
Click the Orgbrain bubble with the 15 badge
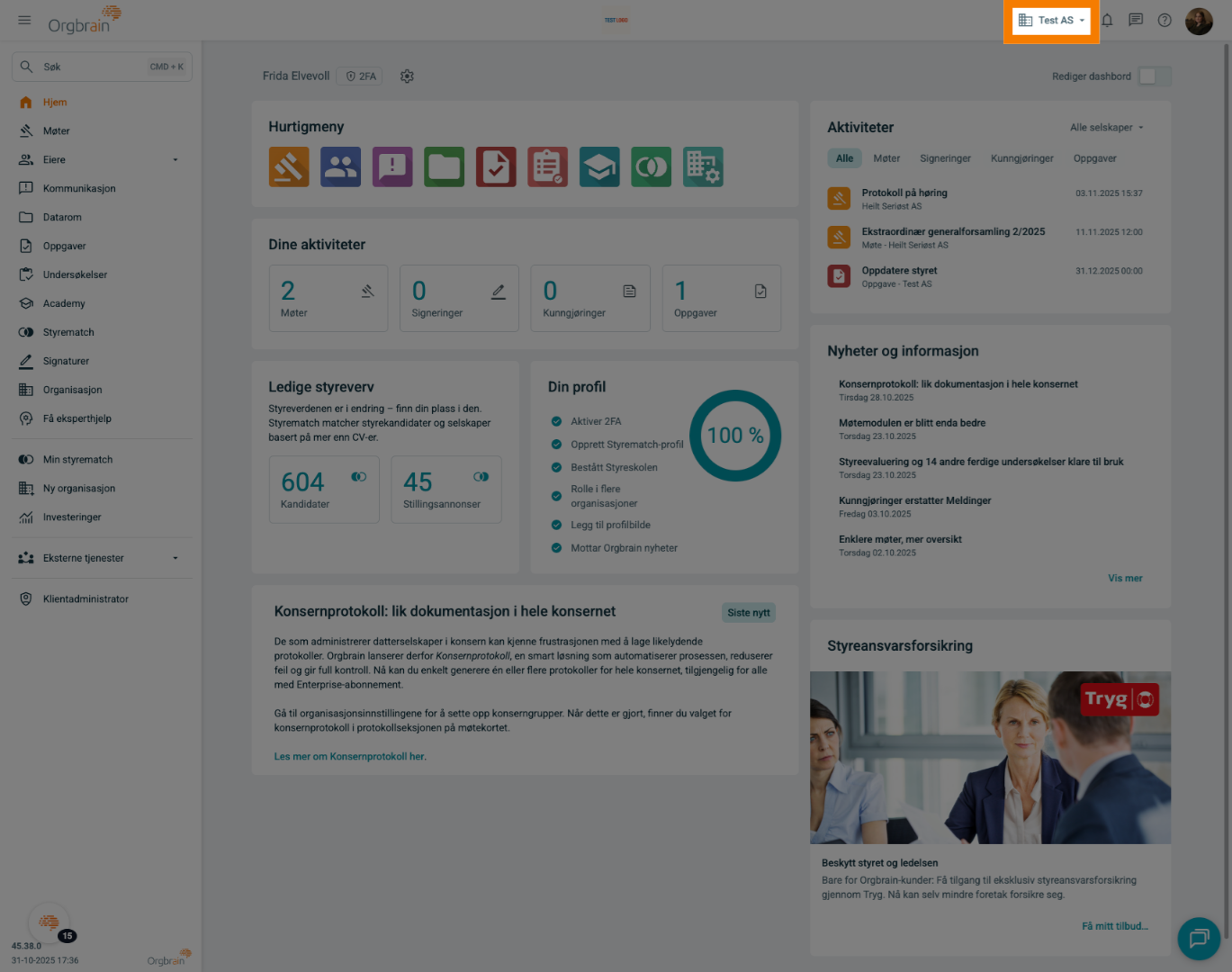50,922
